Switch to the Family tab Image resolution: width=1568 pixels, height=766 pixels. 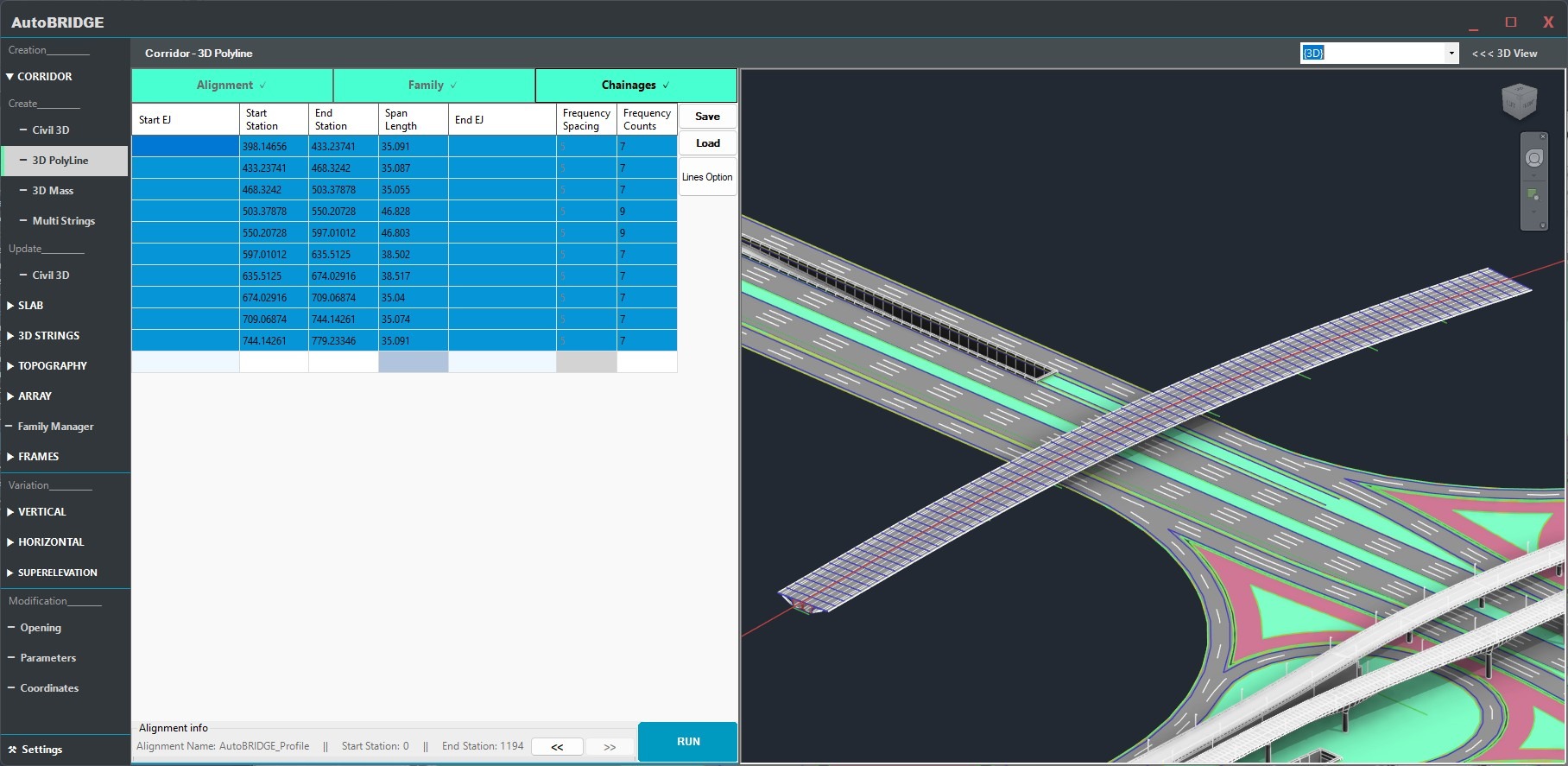point(433,85)
